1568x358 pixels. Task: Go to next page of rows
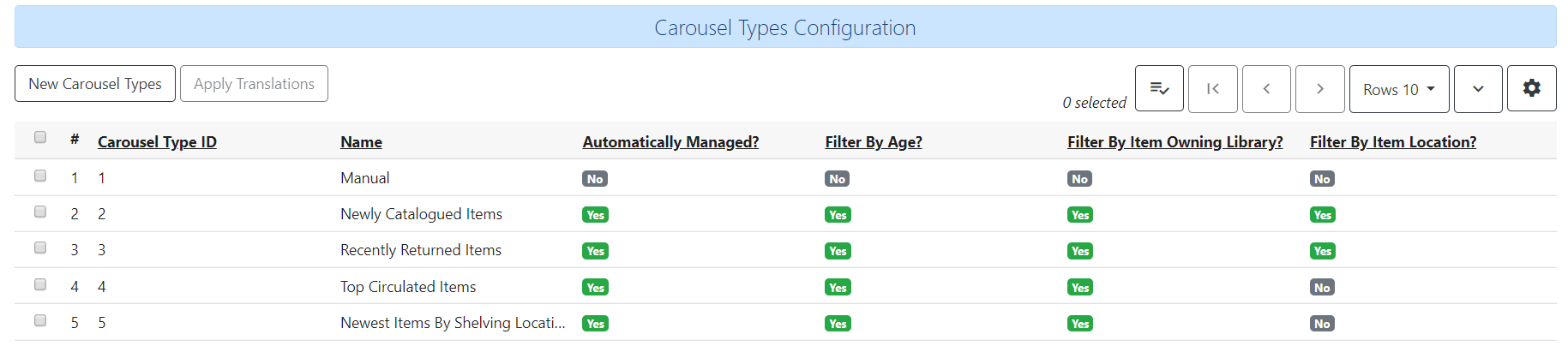click(1319, 89)
